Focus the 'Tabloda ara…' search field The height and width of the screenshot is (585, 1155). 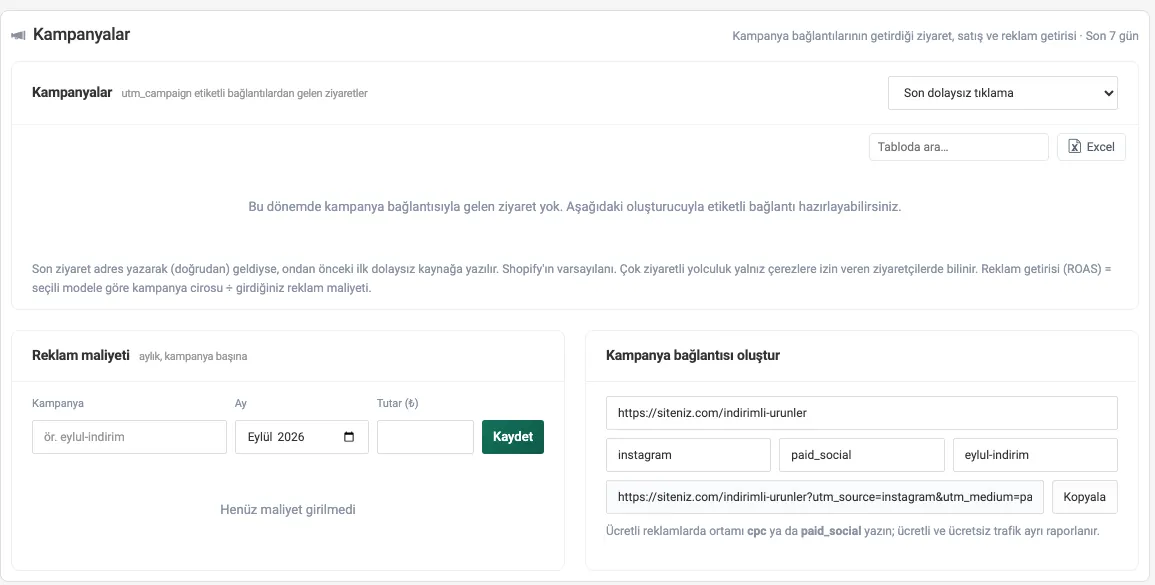click(x=958, y=147)
